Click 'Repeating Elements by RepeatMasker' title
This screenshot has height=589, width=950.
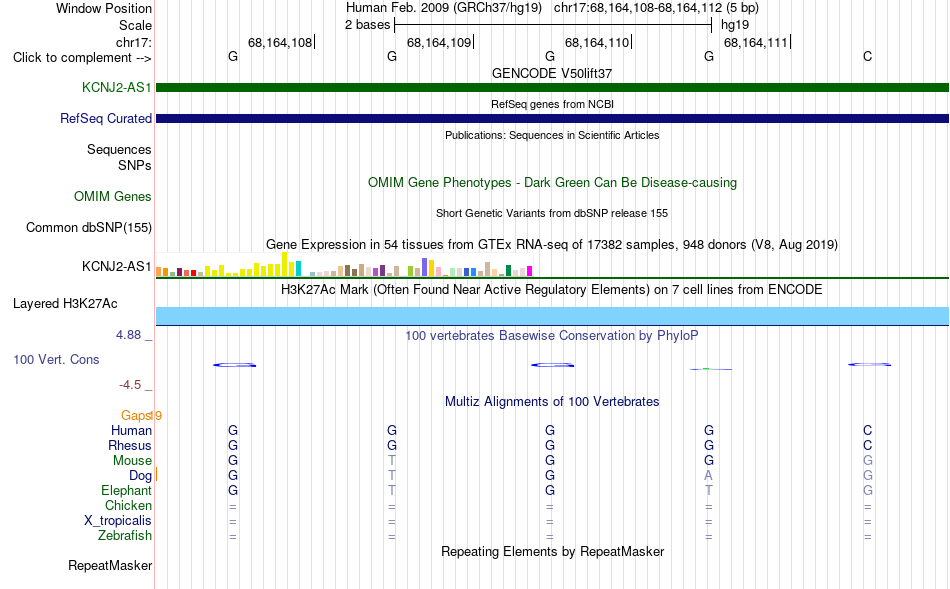tap(552, 551)
